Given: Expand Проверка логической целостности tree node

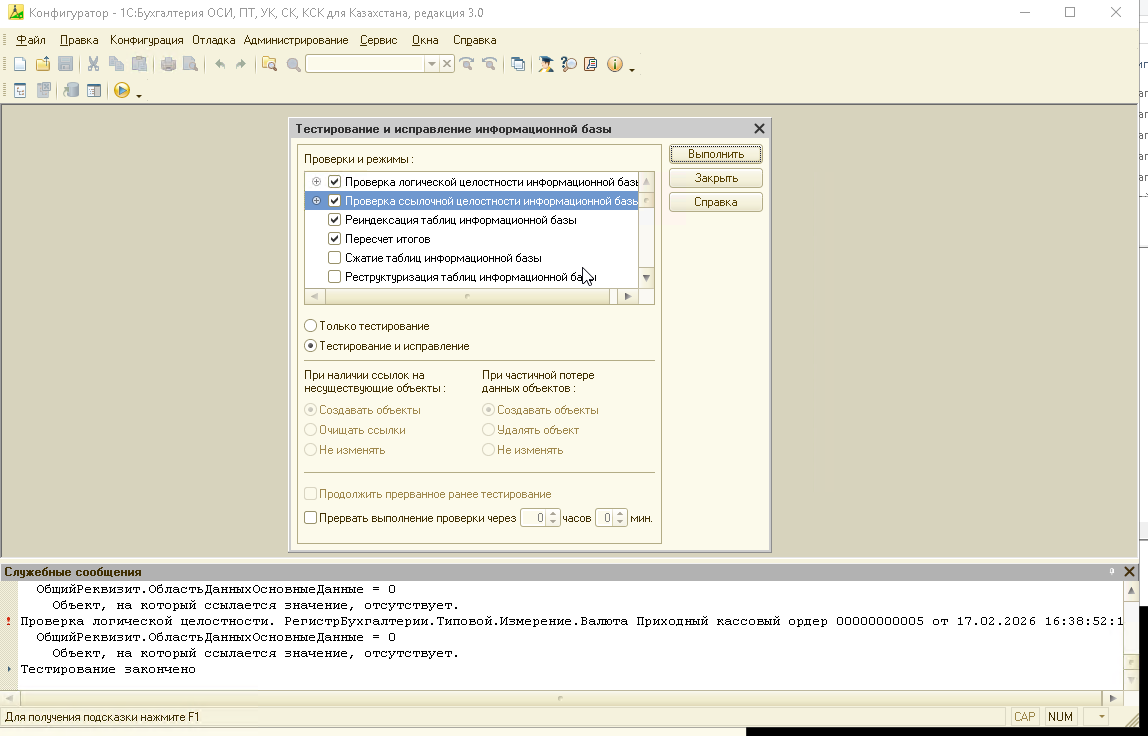Looking at the screenshot, I should tap(316, 182).
